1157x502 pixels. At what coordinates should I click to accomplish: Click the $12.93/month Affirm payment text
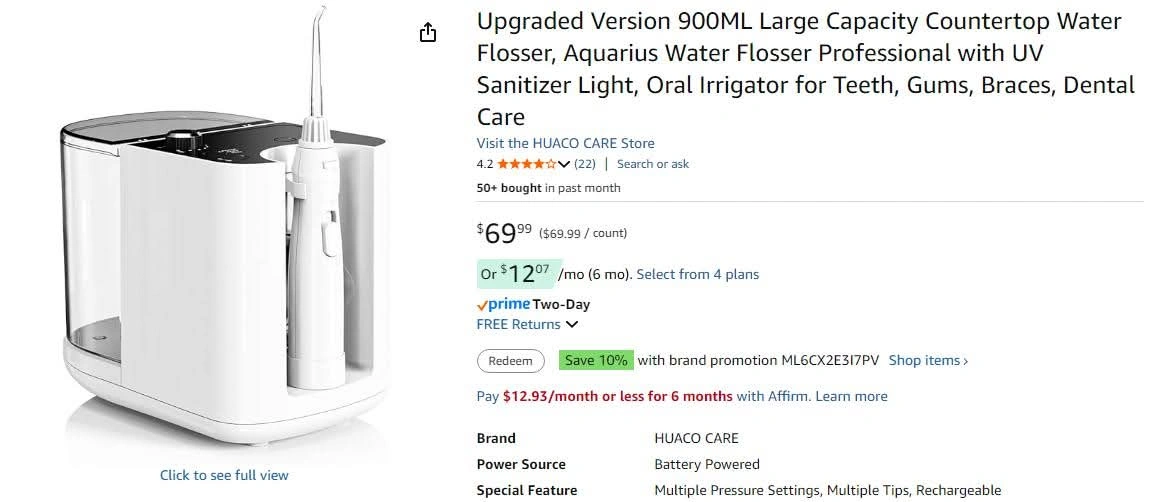(x=617, y=396)
